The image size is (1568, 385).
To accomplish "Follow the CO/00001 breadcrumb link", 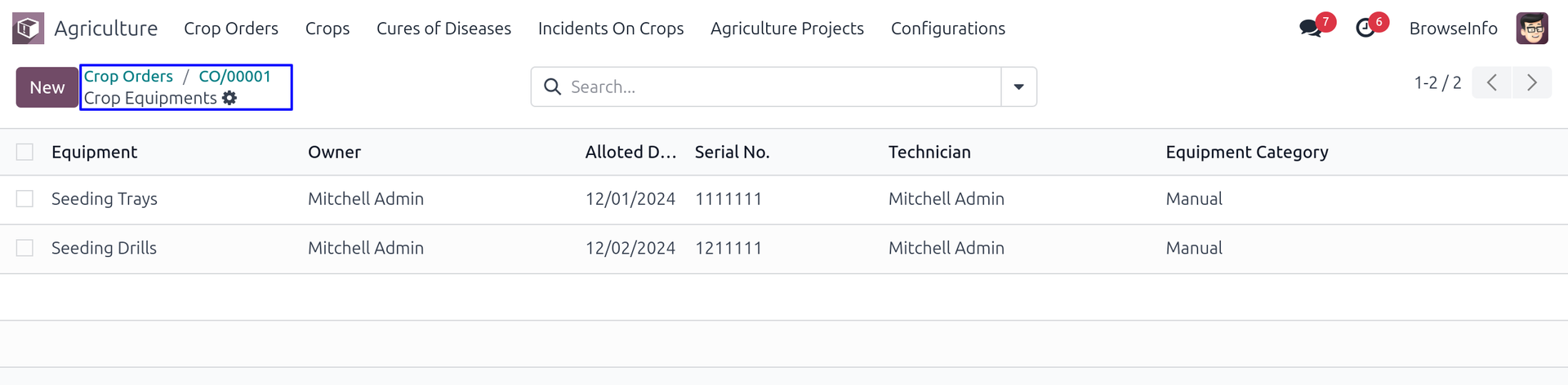I will pos(234,77).
